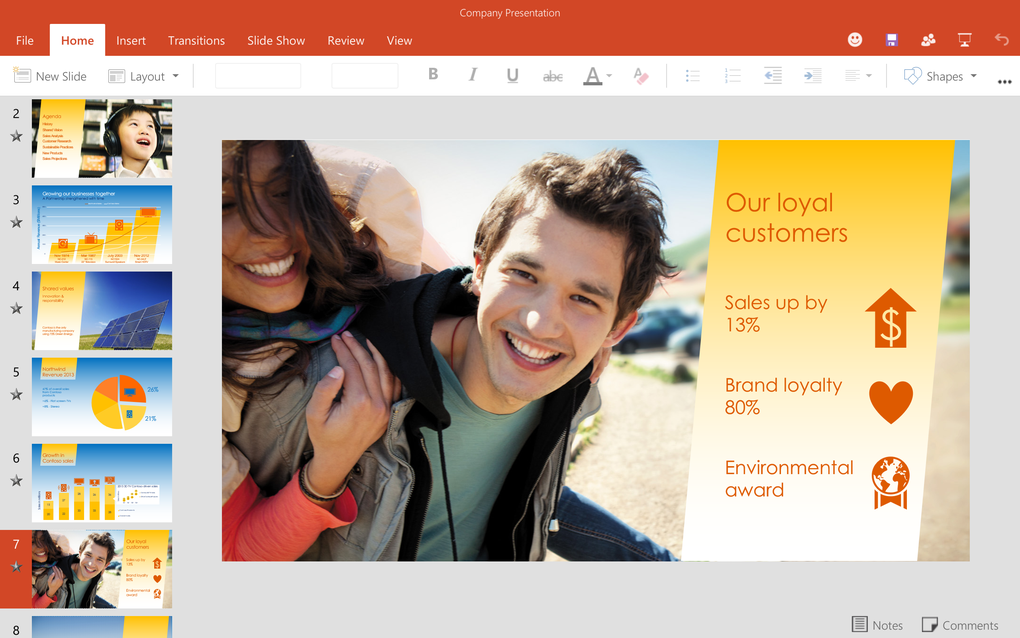Apply bold formatting to text

433,75
